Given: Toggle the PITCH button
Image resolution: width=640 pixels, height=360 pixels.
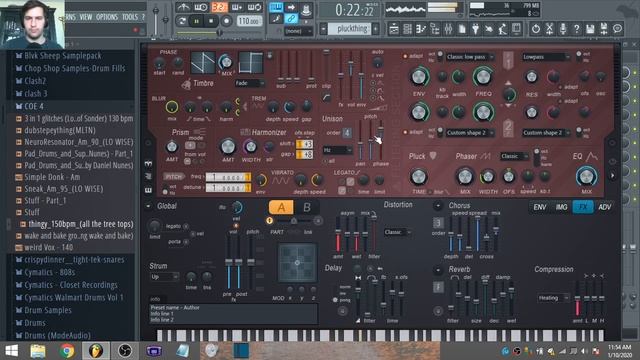Looking at the screenshot, I should point(174,177).
